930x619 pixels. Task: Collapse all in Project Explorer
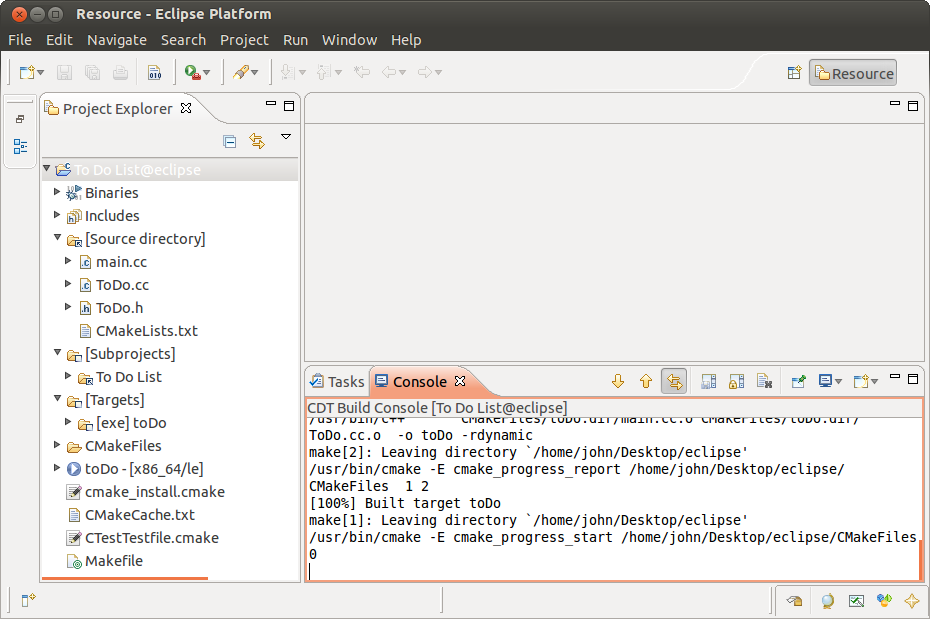pyautogui.click(x=230, y=141)
